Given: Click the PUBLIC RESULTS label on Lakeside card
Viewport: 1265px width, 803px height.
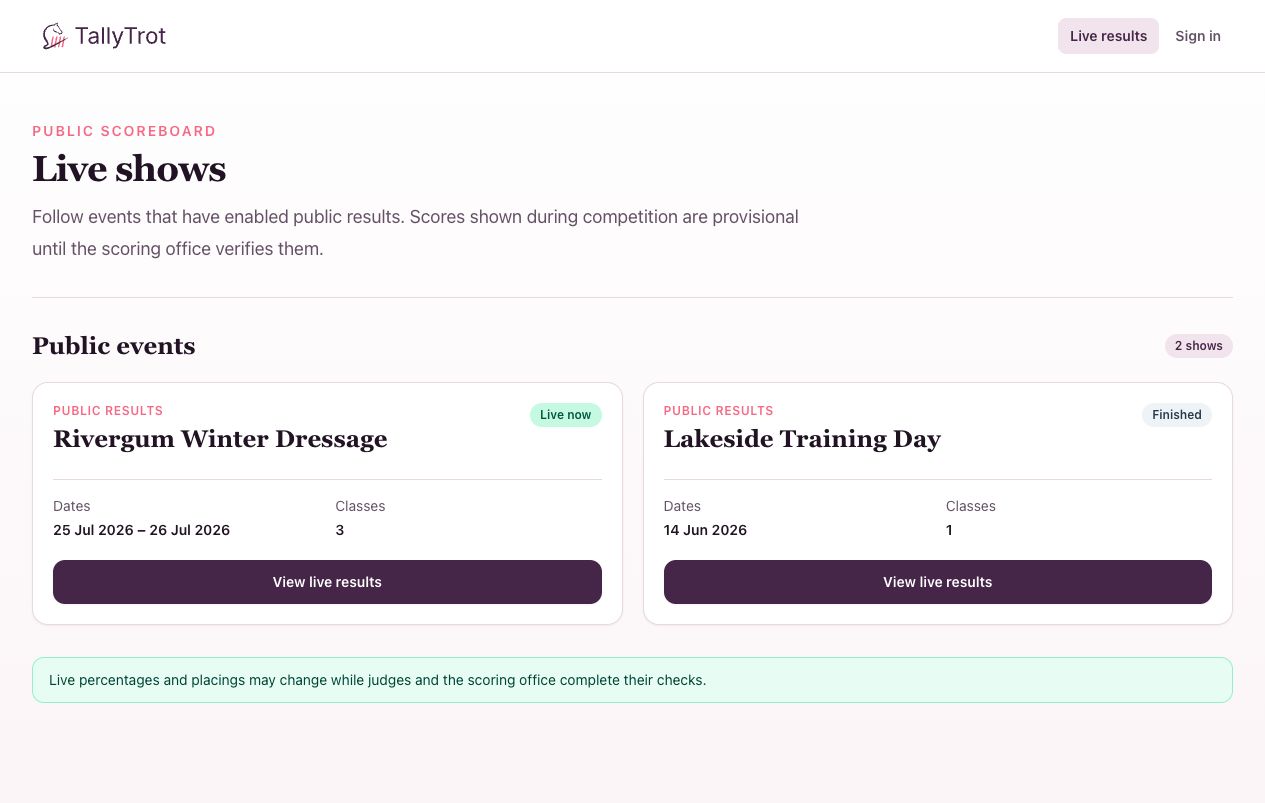Looking at the screenshot, I should coord(719,411).
